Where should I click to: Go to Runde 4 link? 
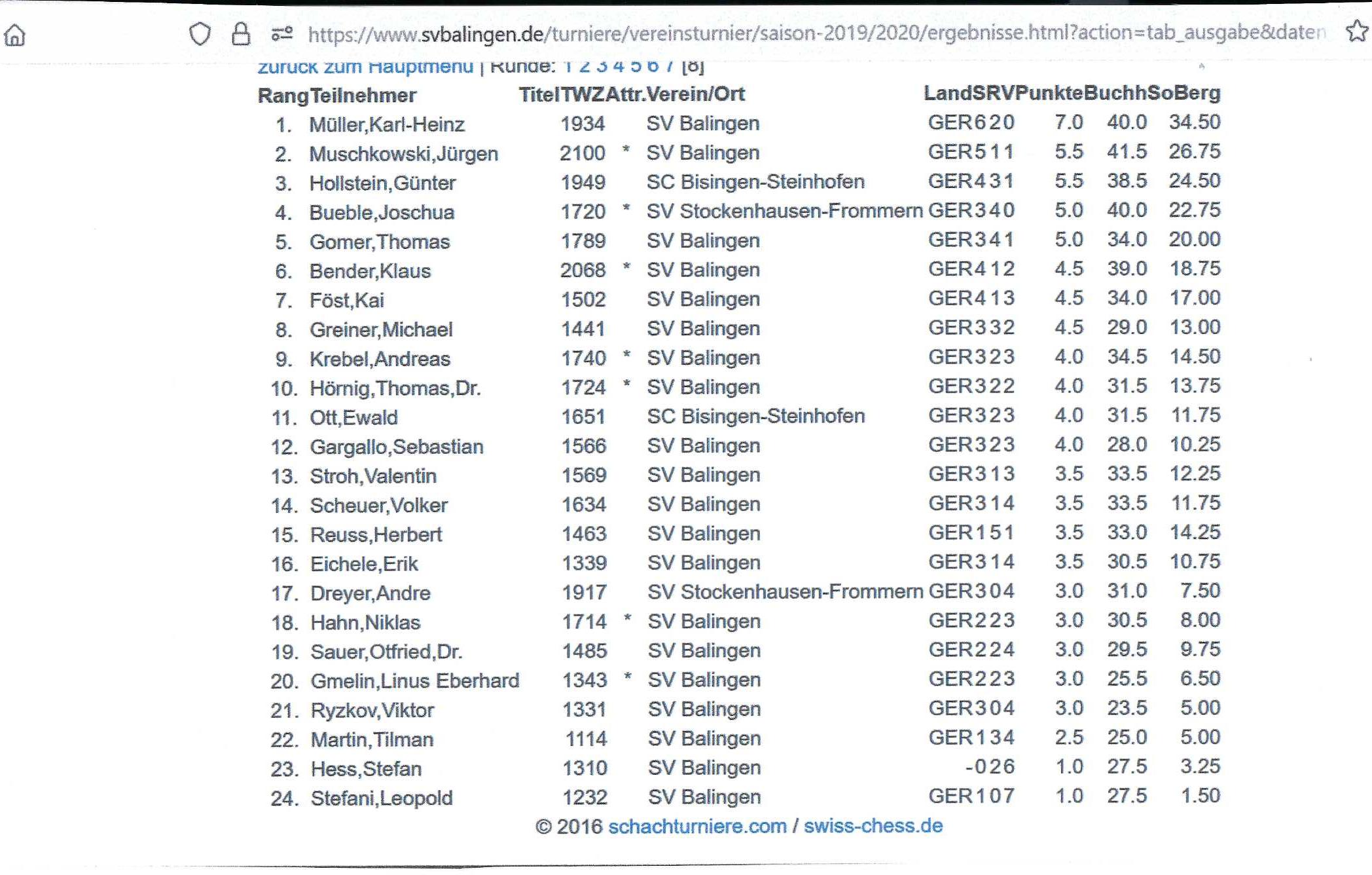[619, 66]
